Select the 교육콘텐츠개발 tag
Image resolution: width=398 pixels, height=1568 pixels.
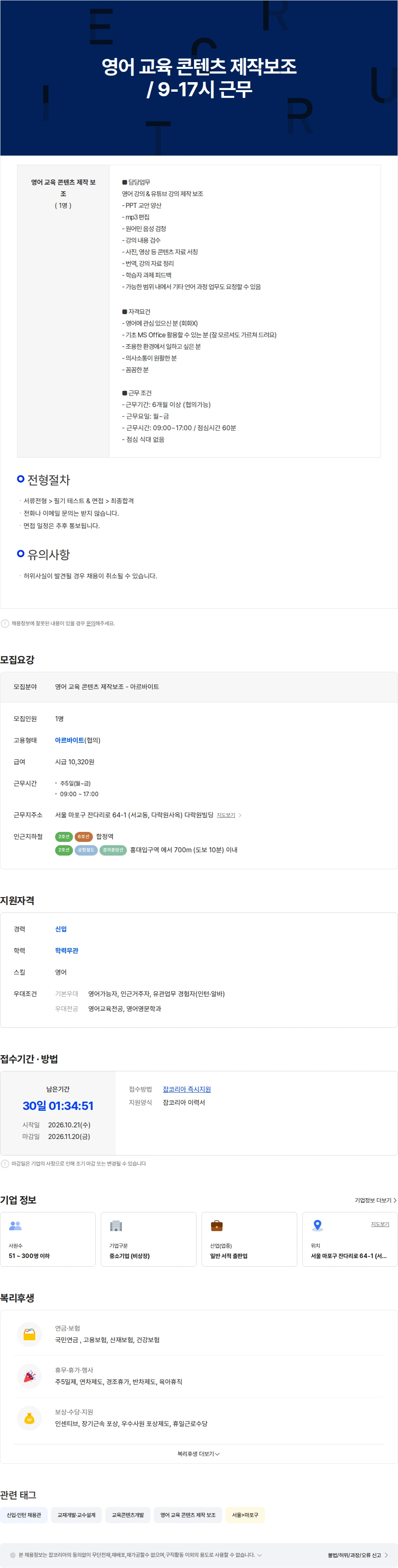point(128,1514)
